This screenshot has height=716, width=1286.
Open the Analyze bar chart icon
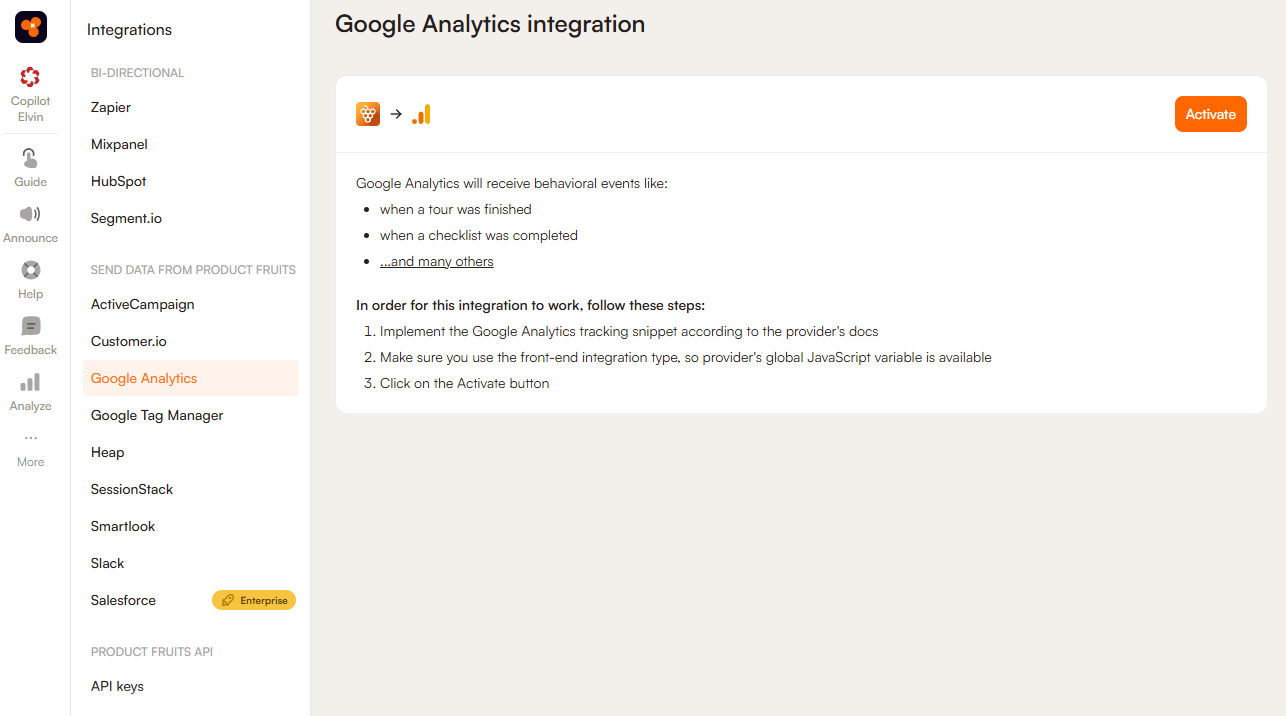(30, 382)
